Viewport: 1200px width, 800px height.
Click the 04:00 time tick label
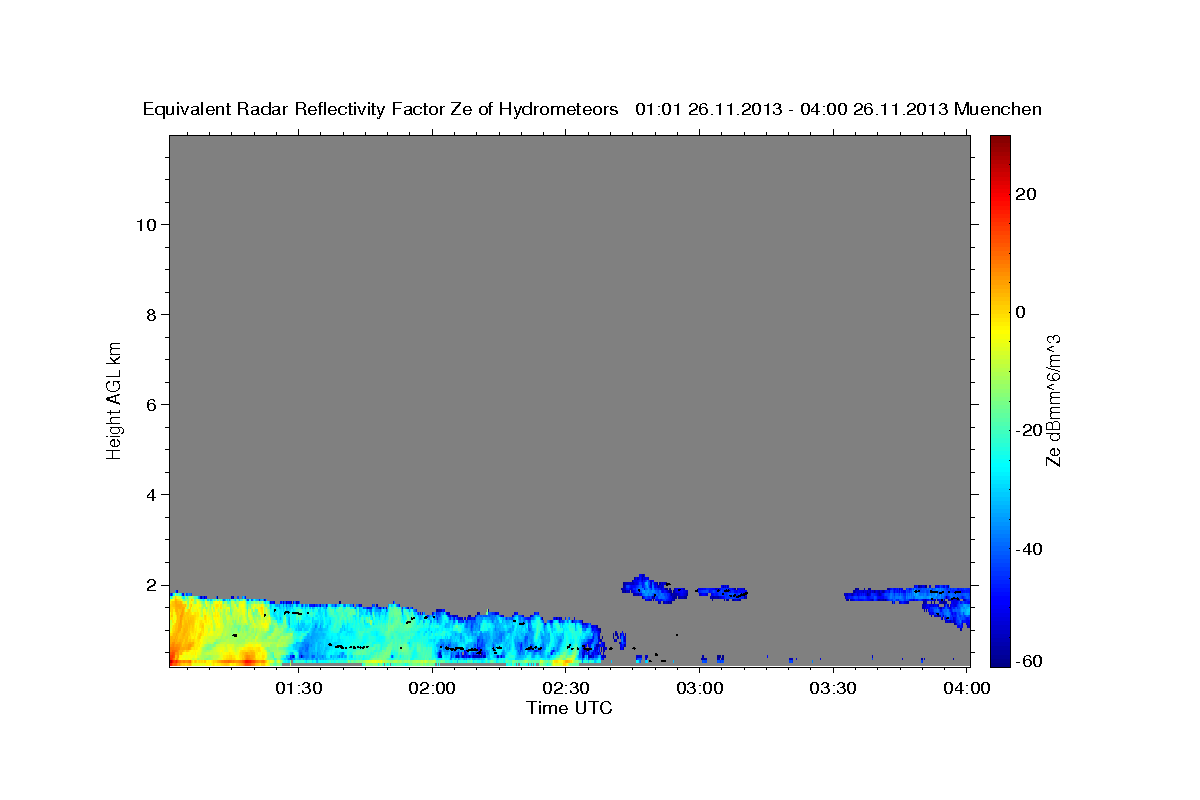coord(968,688)
